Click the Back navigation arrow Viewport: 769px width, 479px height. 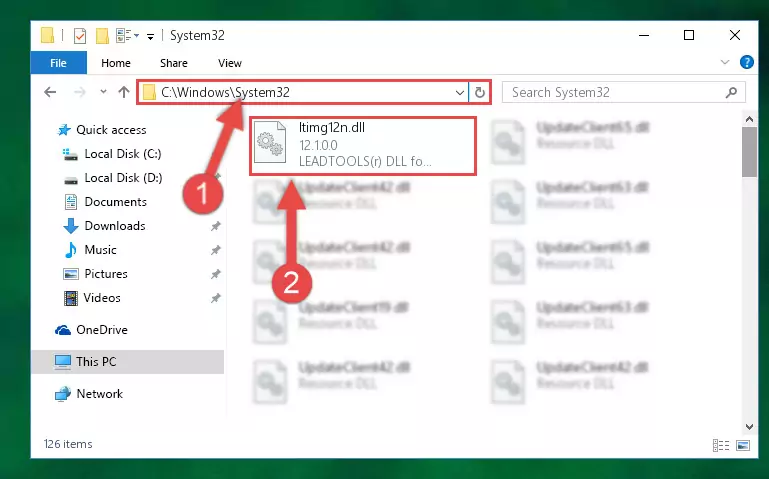coord(50,92)
